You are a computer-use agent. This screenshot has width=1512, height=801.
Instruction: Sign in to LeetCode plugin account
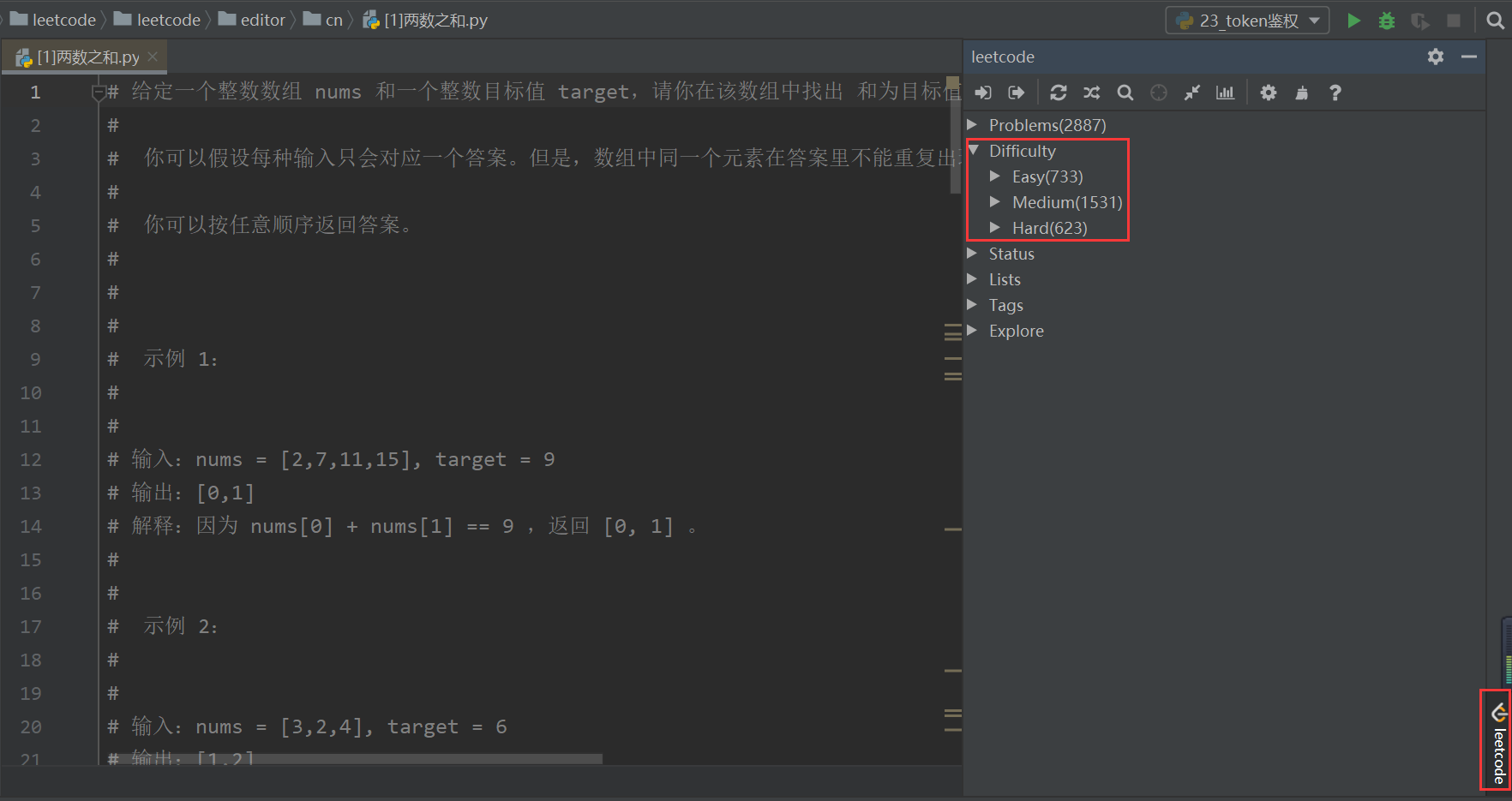click(x=982, y=93)
